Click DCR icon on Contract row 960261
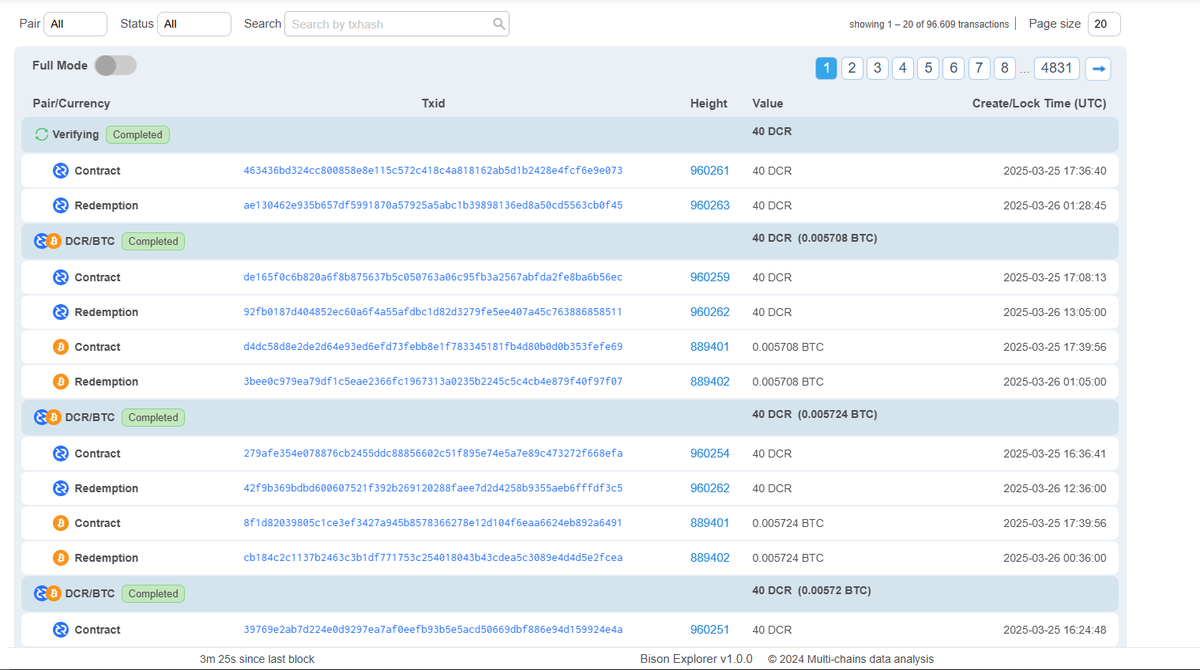This screenshot has height=670, width=1200. click(x=60, y=171)
